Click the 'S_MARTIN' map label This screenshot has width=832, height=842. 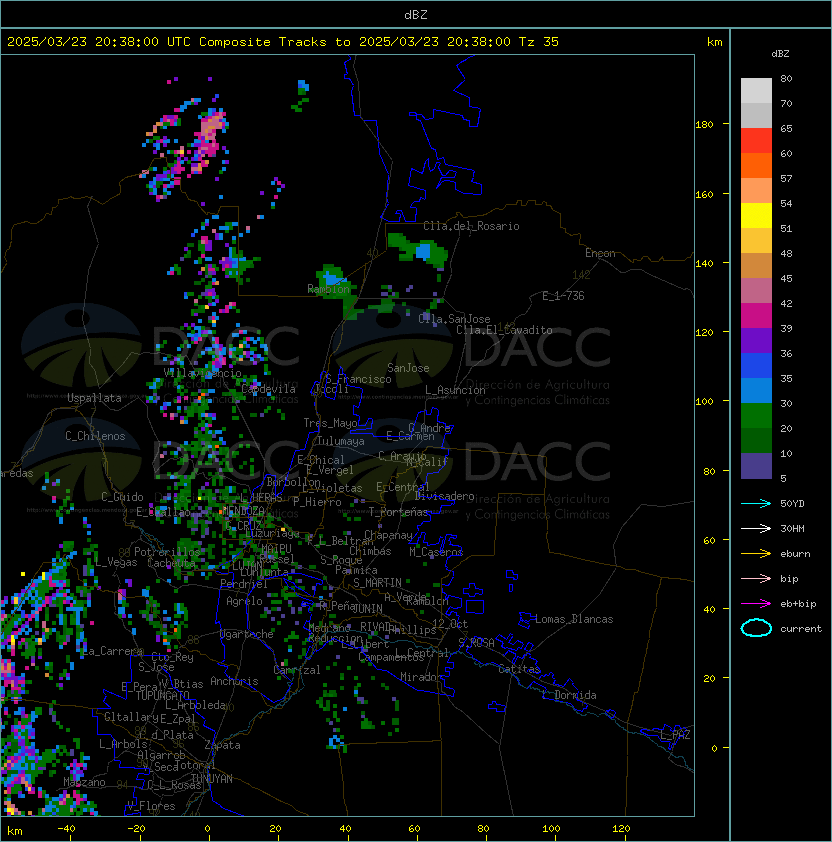[x=378, y=583]
